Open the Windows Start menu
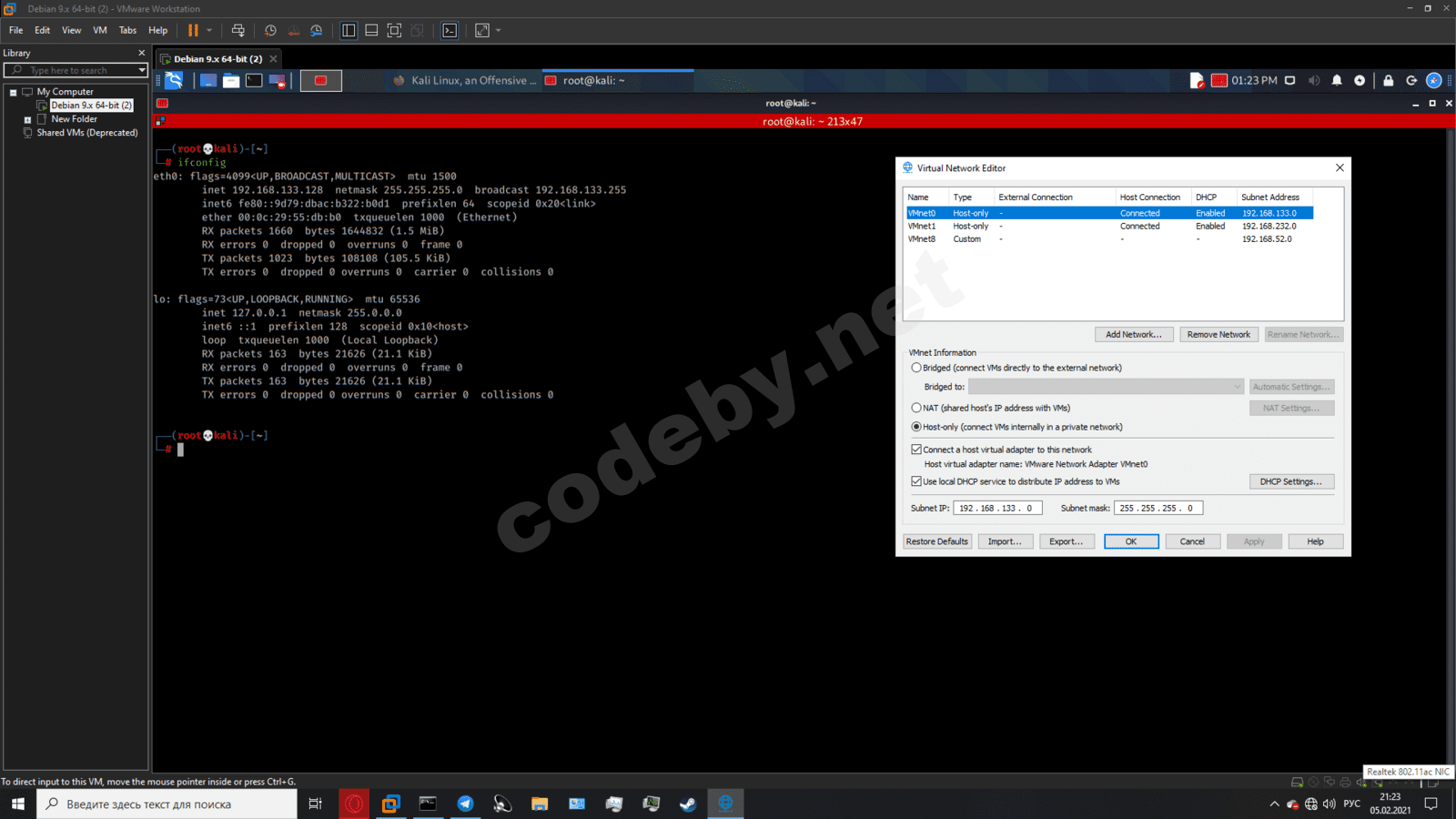 click(x=18, y=804)
